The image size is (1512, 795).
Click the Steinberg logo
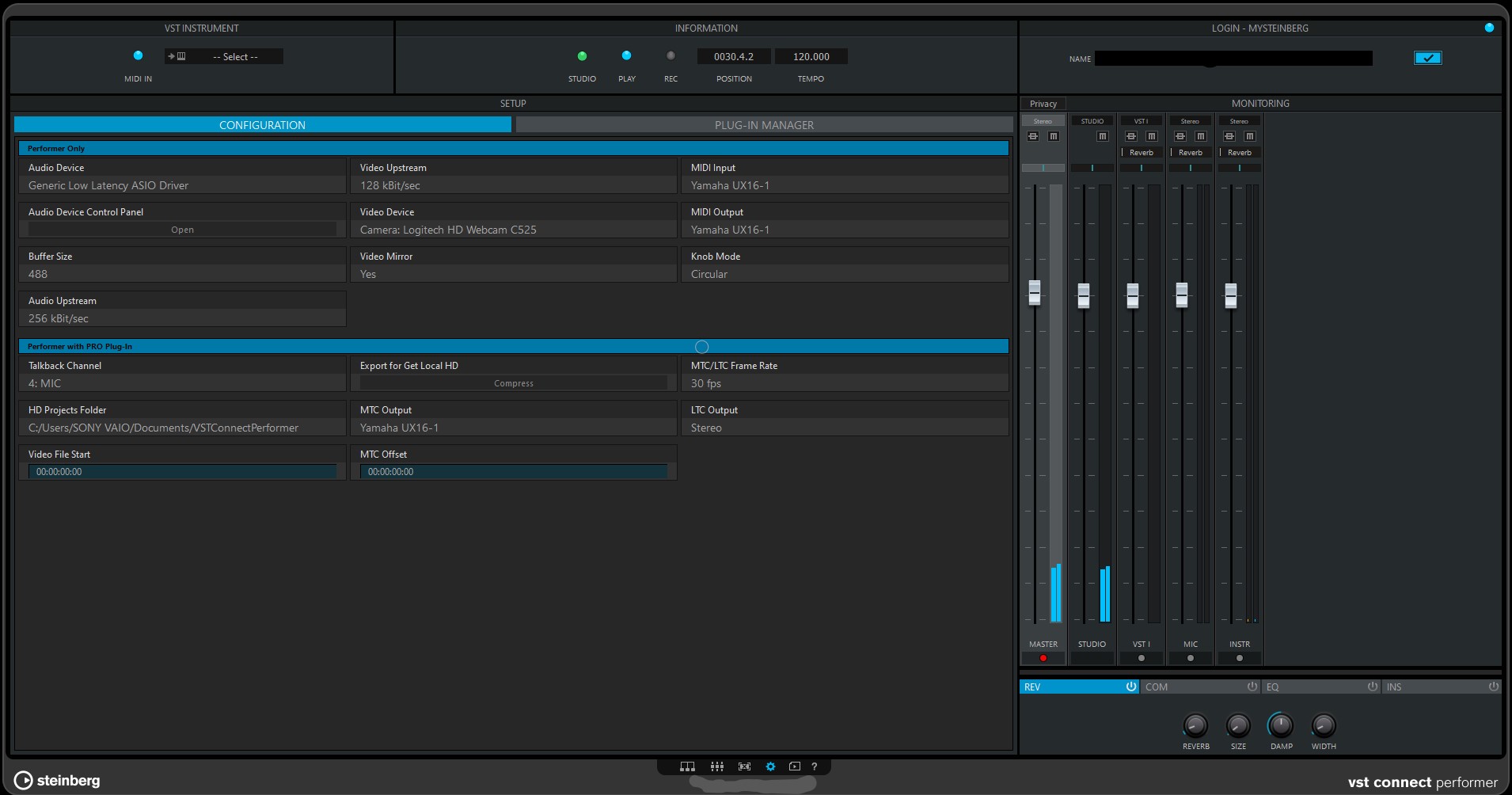coord(57,780)
